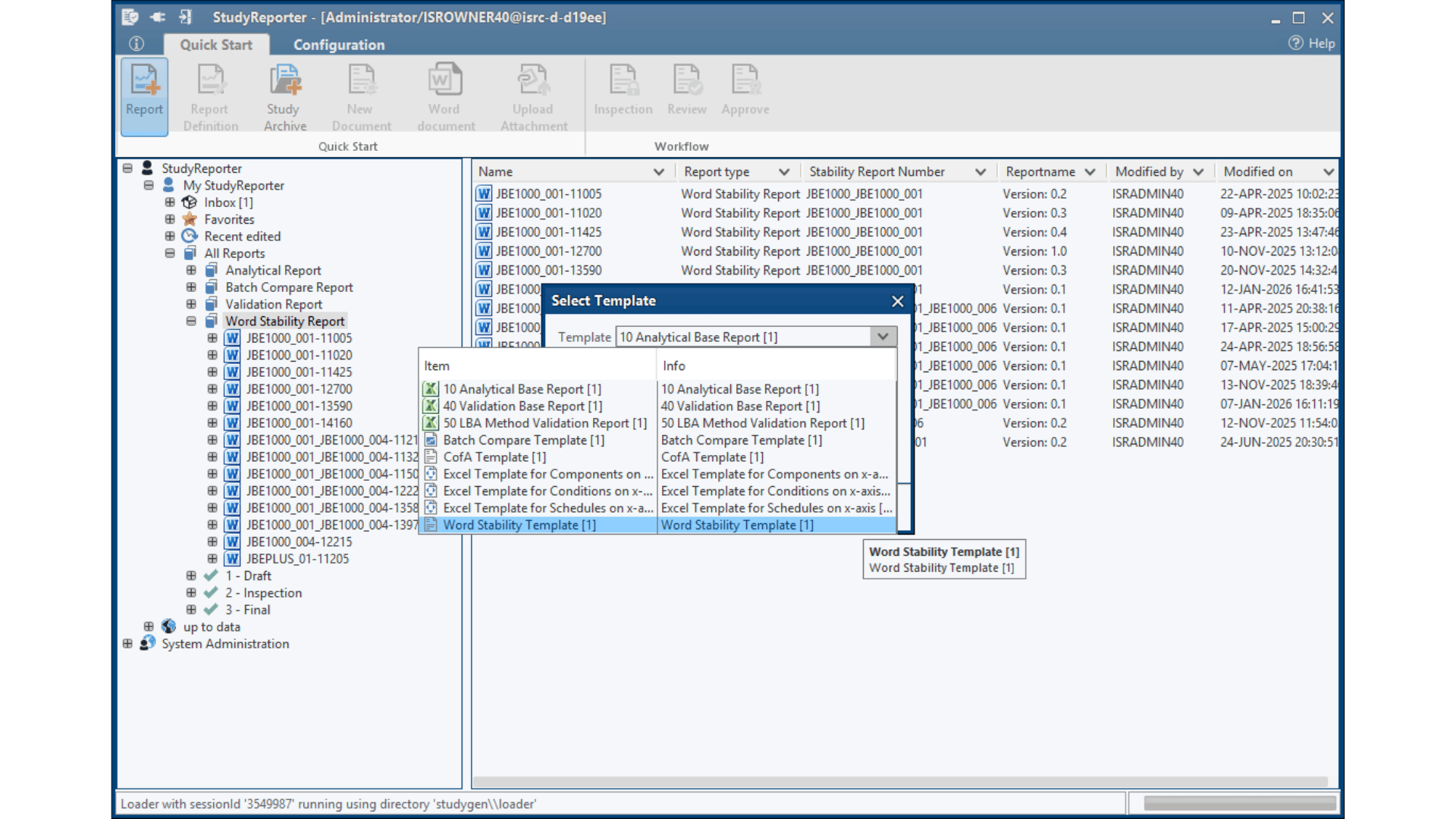This screenshot has width=1456, height=819.
Task: Choose Word Stability Template [1] in list
Action: point(519,525)
